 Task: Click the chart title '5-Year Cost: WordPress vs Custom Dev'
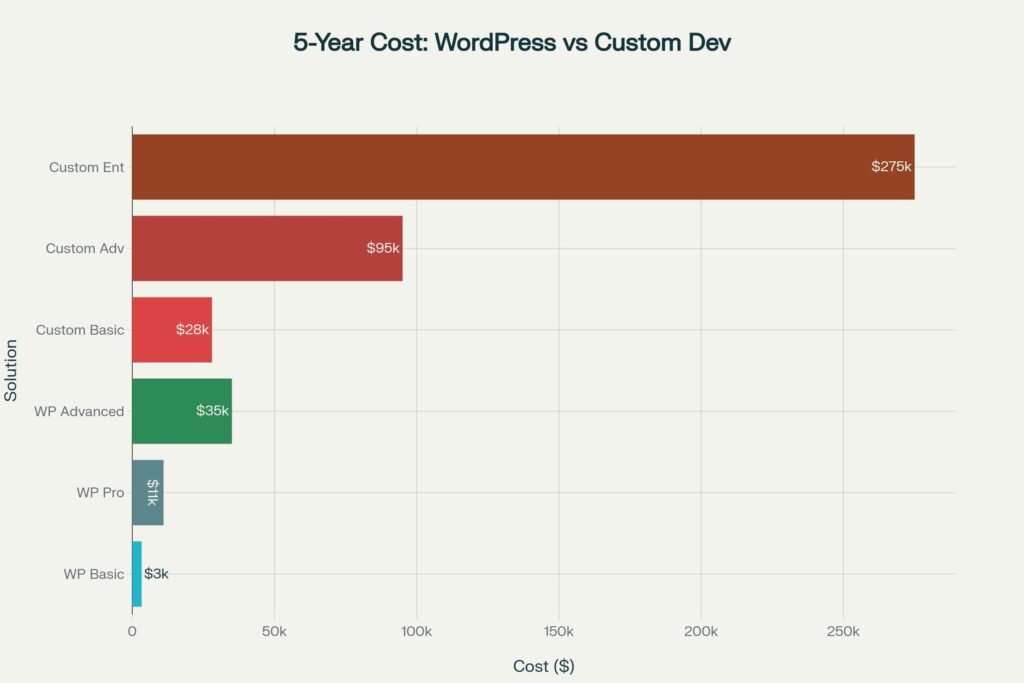(512, 42)
